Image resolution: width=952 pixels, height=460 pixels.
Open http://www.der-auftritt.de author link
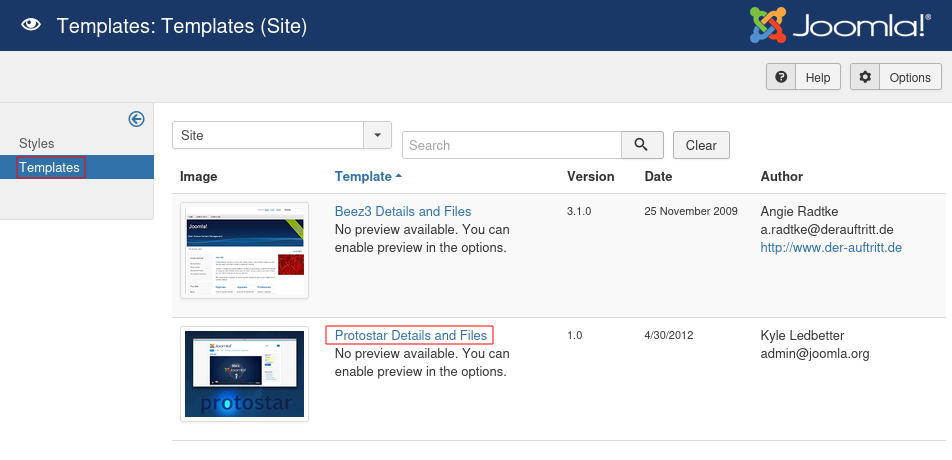coord(831,248)
